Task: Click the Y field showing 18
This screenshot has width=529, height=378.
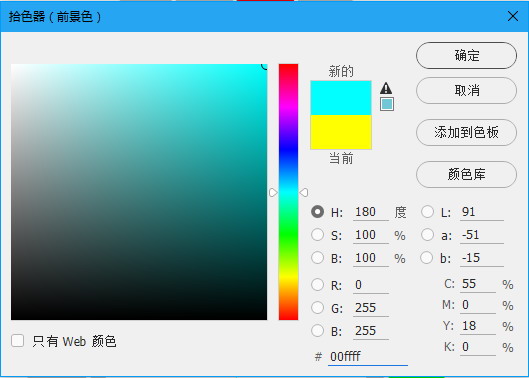Action: (478, 326)
